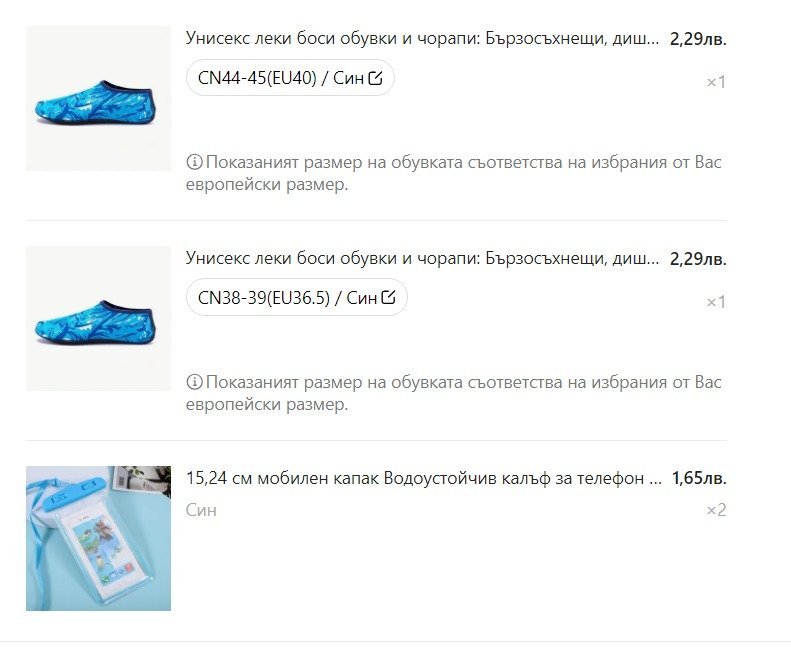Open second blue water shoe thumbnail
This screenshot has width=791, height=664.
pos(98,318)
